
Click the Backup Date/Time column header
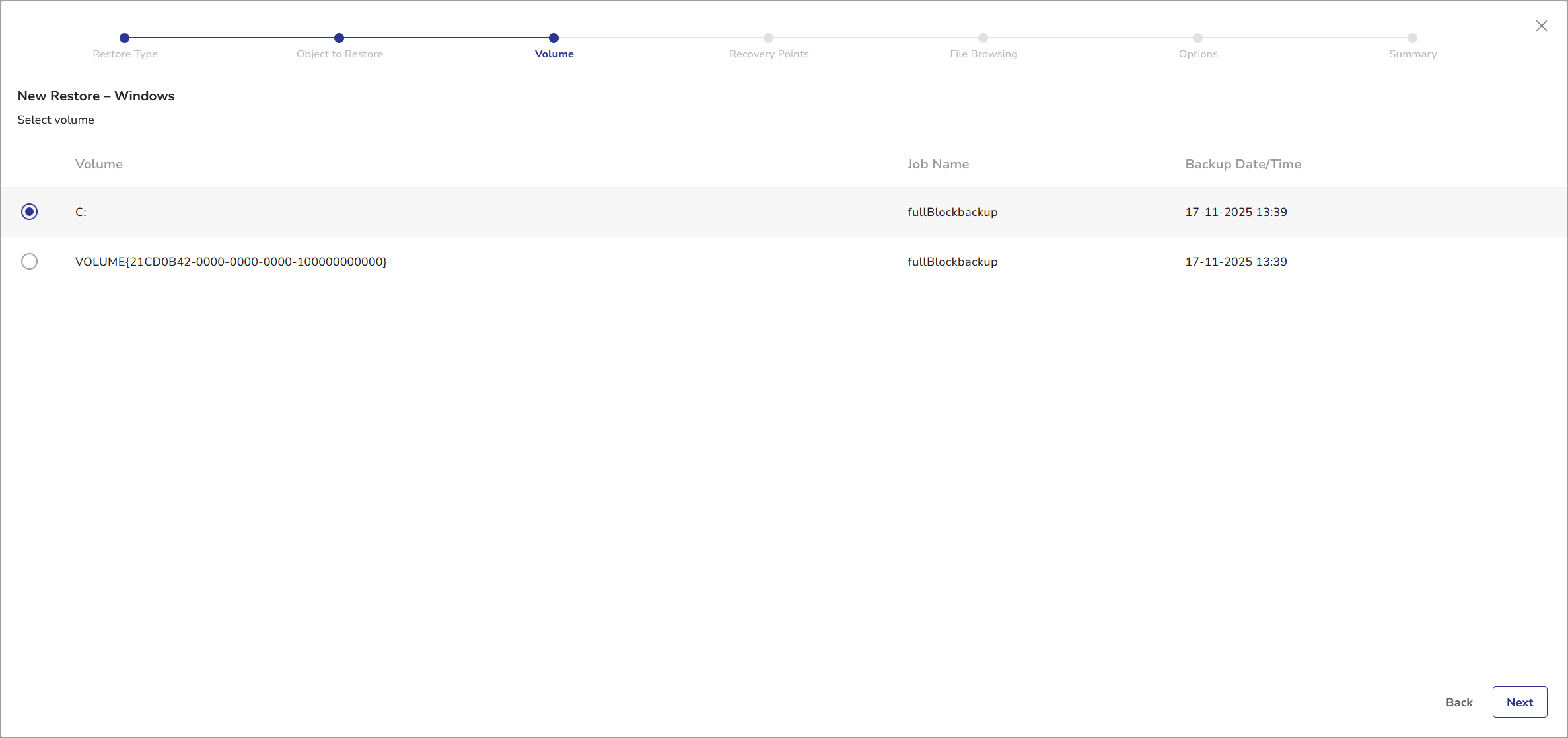pos(1243,164)
